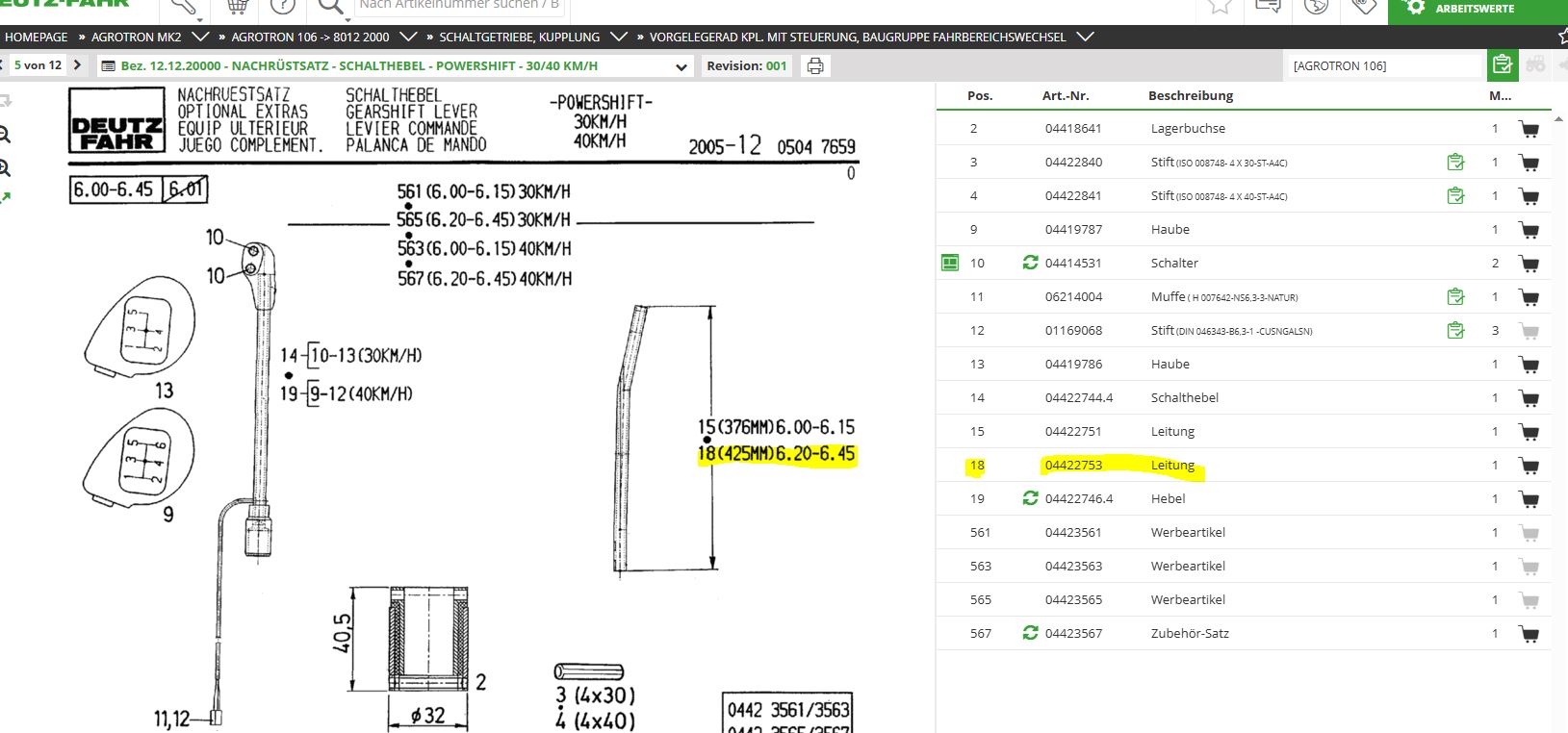Add Lagerbuchse 04418641 to the cart
Screen dimensions: 1568x733
[1528, 129]
